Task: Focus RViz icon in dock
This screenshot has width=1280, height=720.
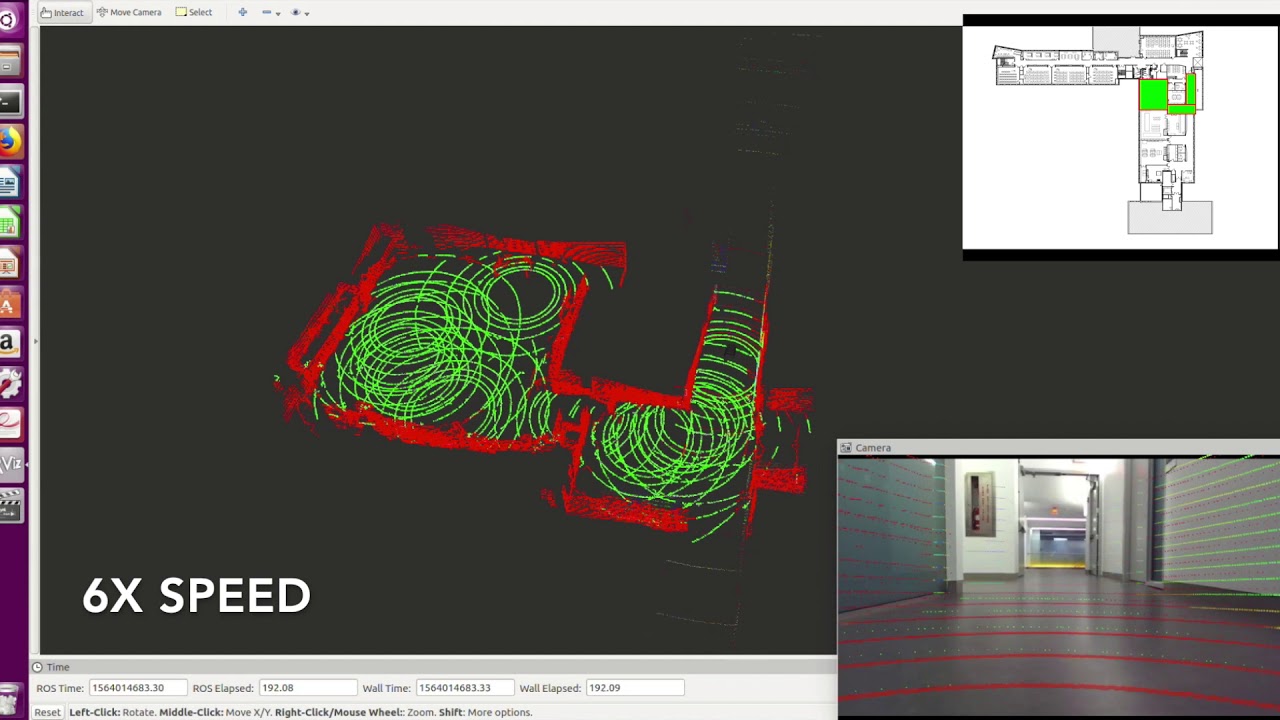Action: tap(10, 464)
